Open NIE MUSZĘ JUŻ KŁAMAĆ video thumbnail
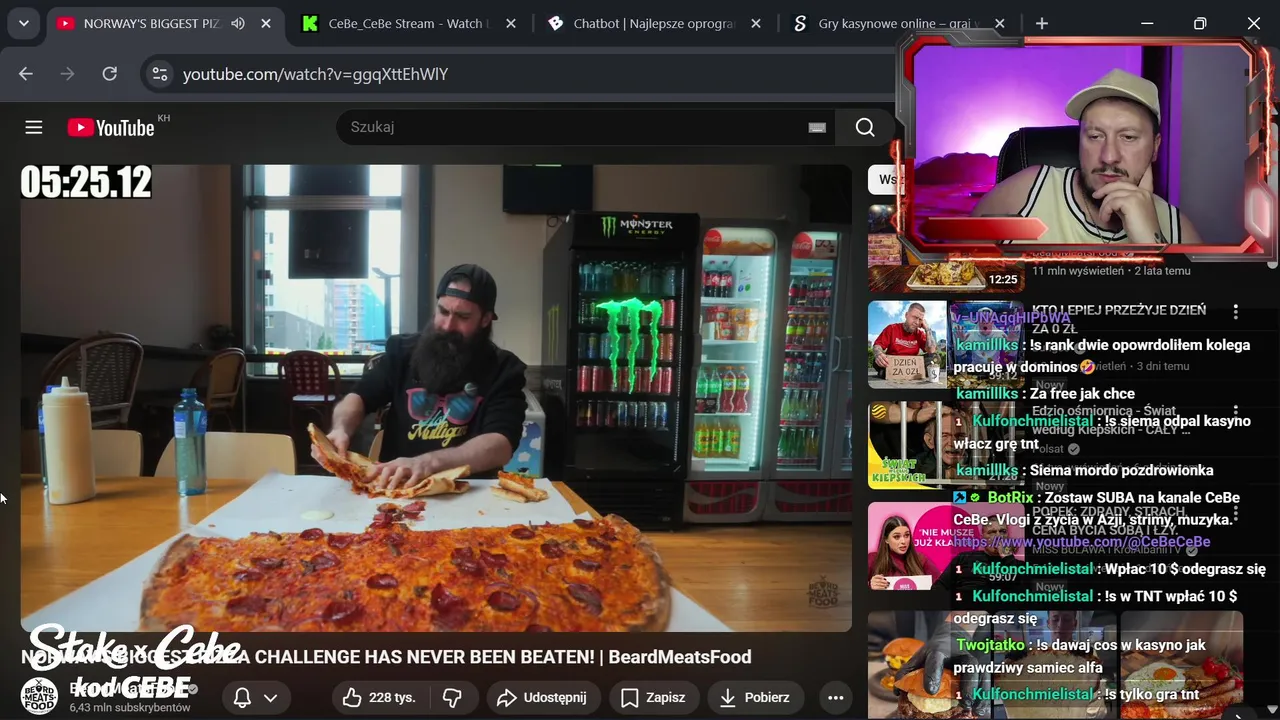1280x720 pixels. 946,546
